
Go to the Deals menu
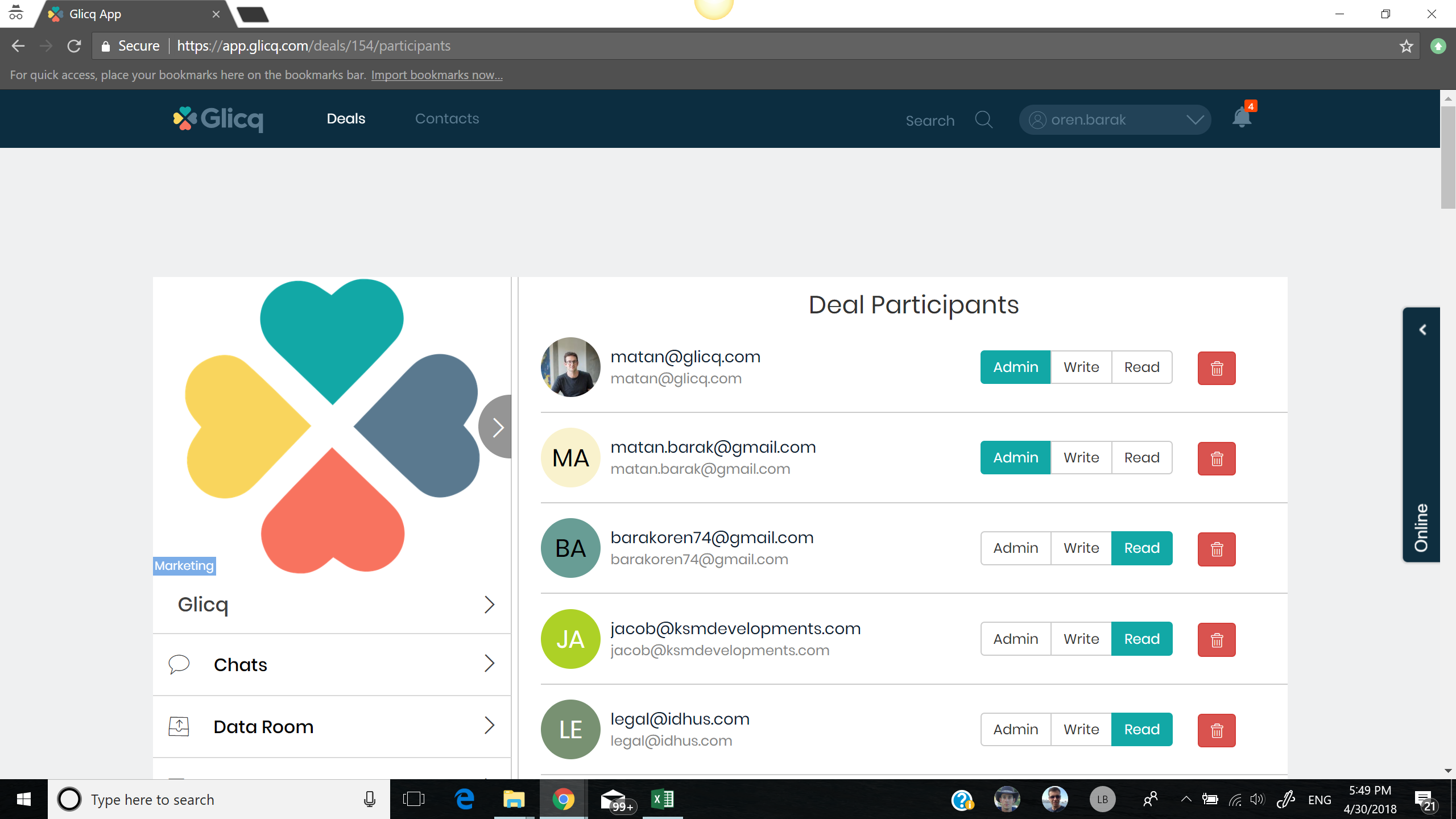point(346,119)
